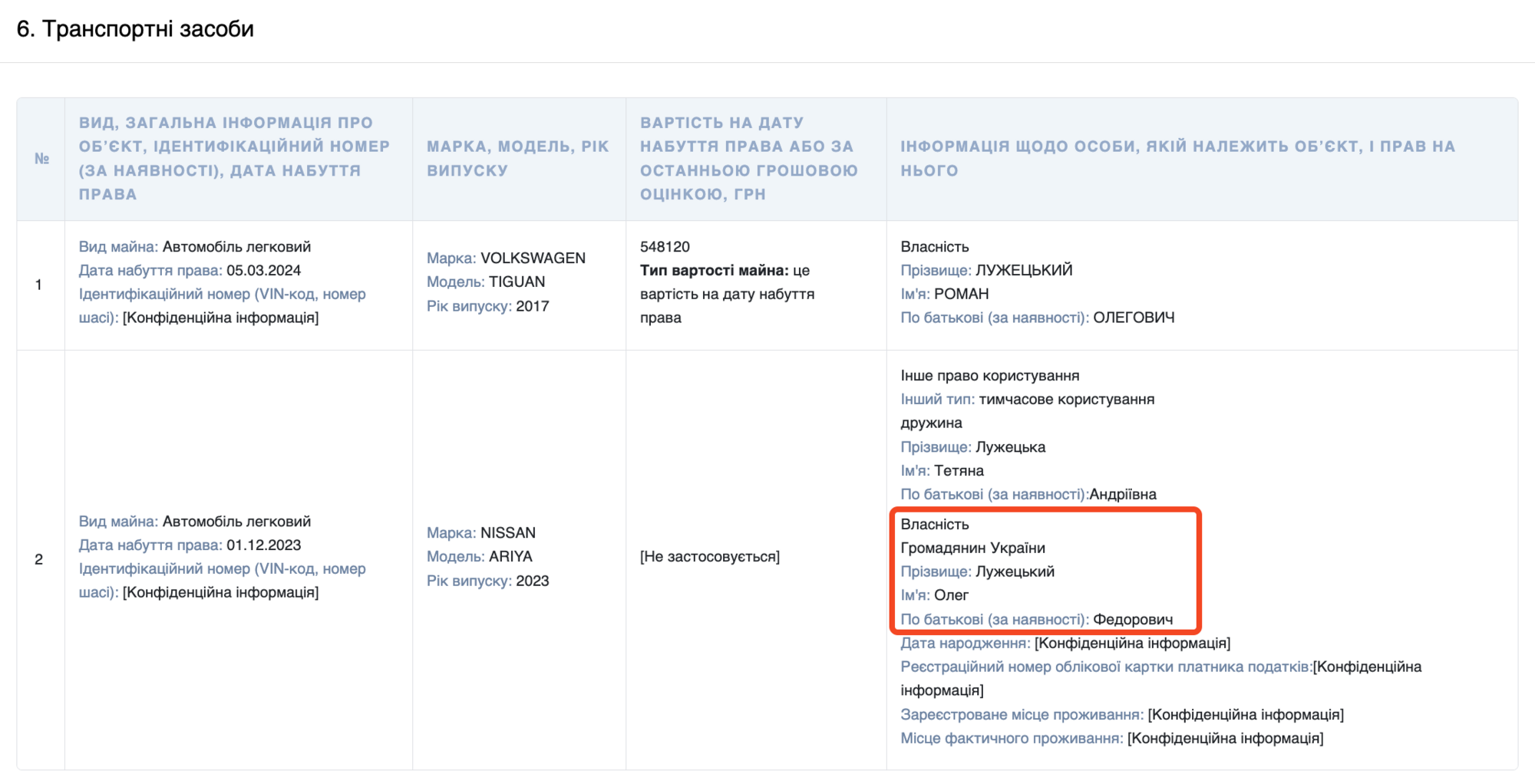Click the date 05.03.2024 in row one
The width and height of the screenshot is (1535, 784).
[x=263, y=271]
